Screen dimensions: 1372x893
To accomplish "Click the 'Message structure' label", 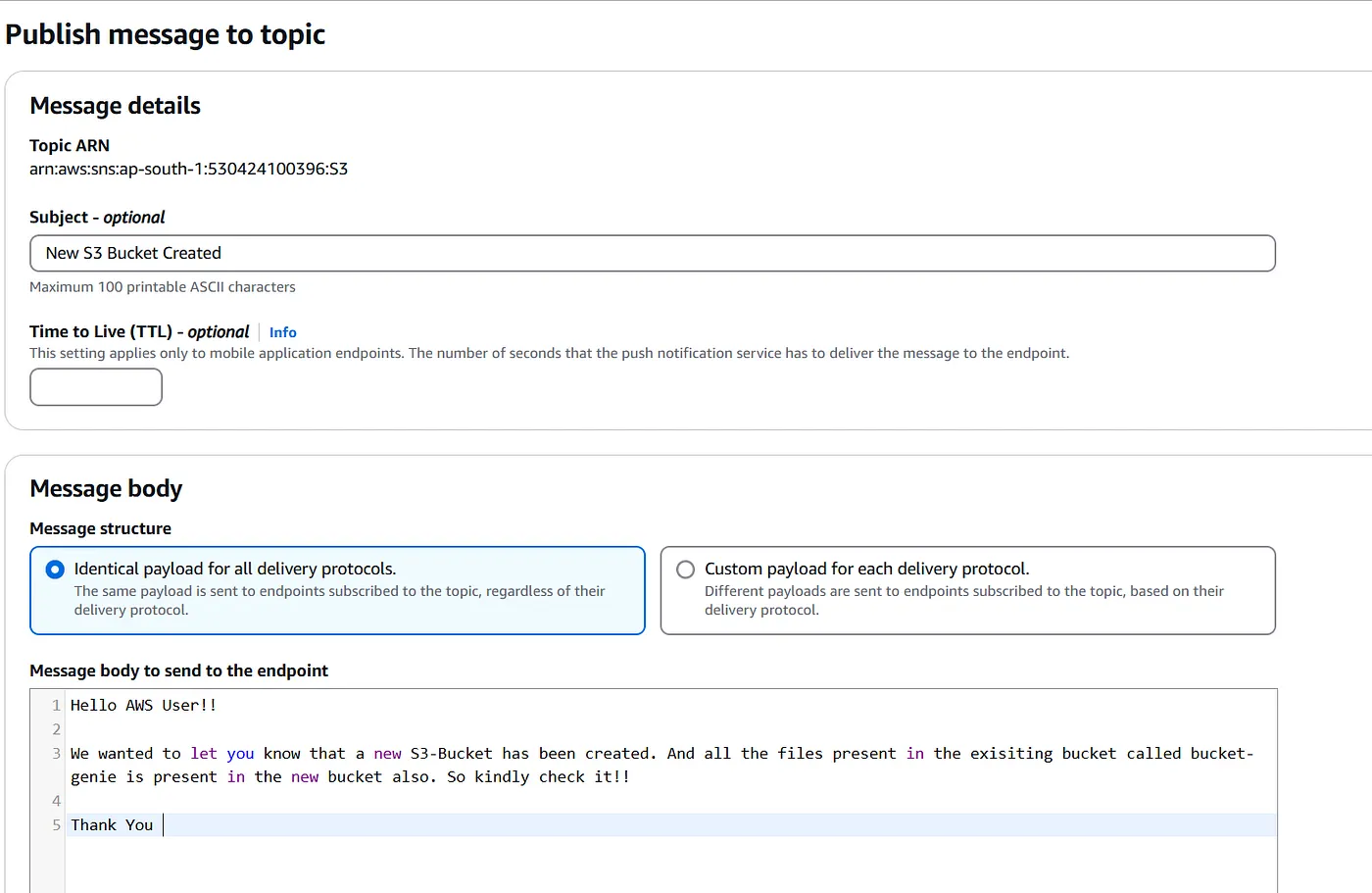I will click(x=100, y=528).
